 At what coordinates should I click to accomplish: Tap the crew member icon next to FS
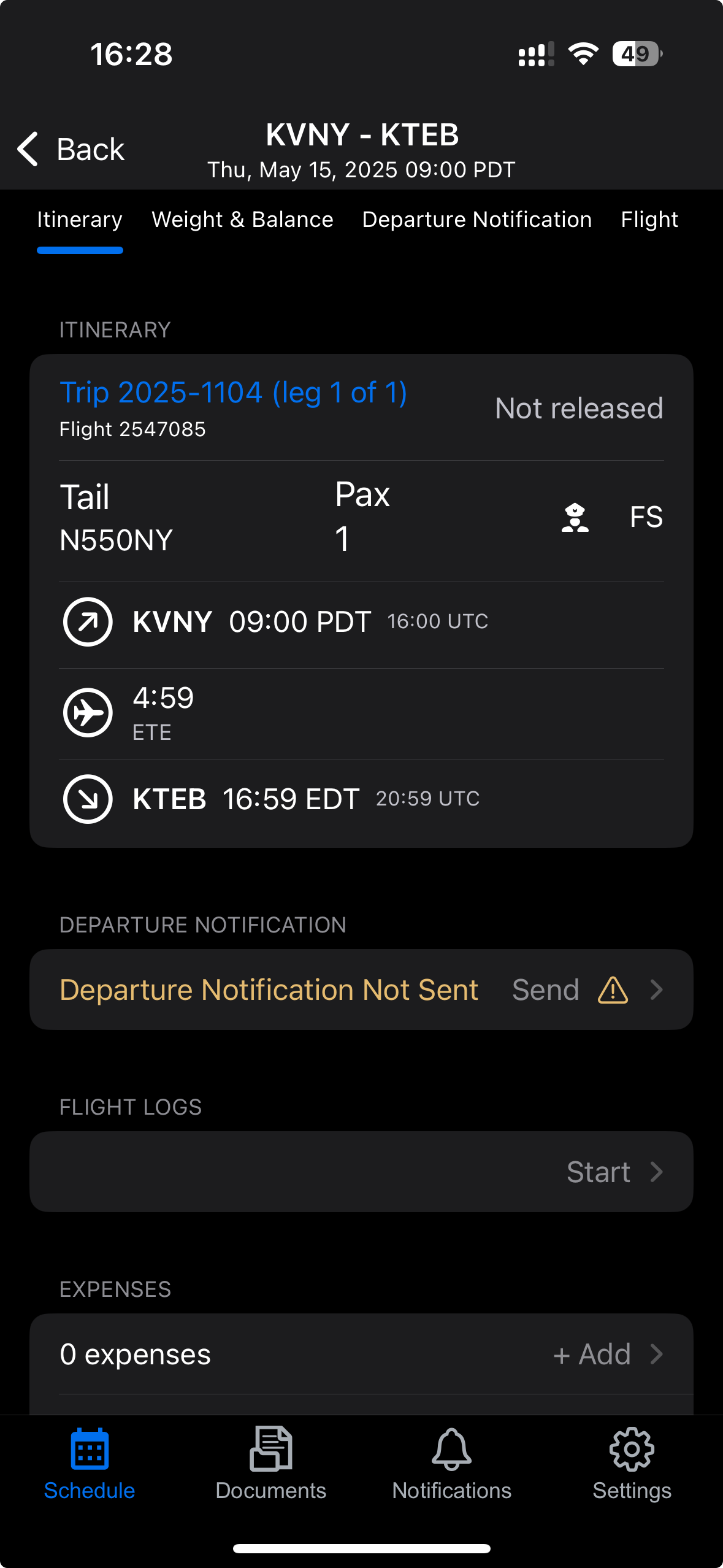[x=575, y=517]
